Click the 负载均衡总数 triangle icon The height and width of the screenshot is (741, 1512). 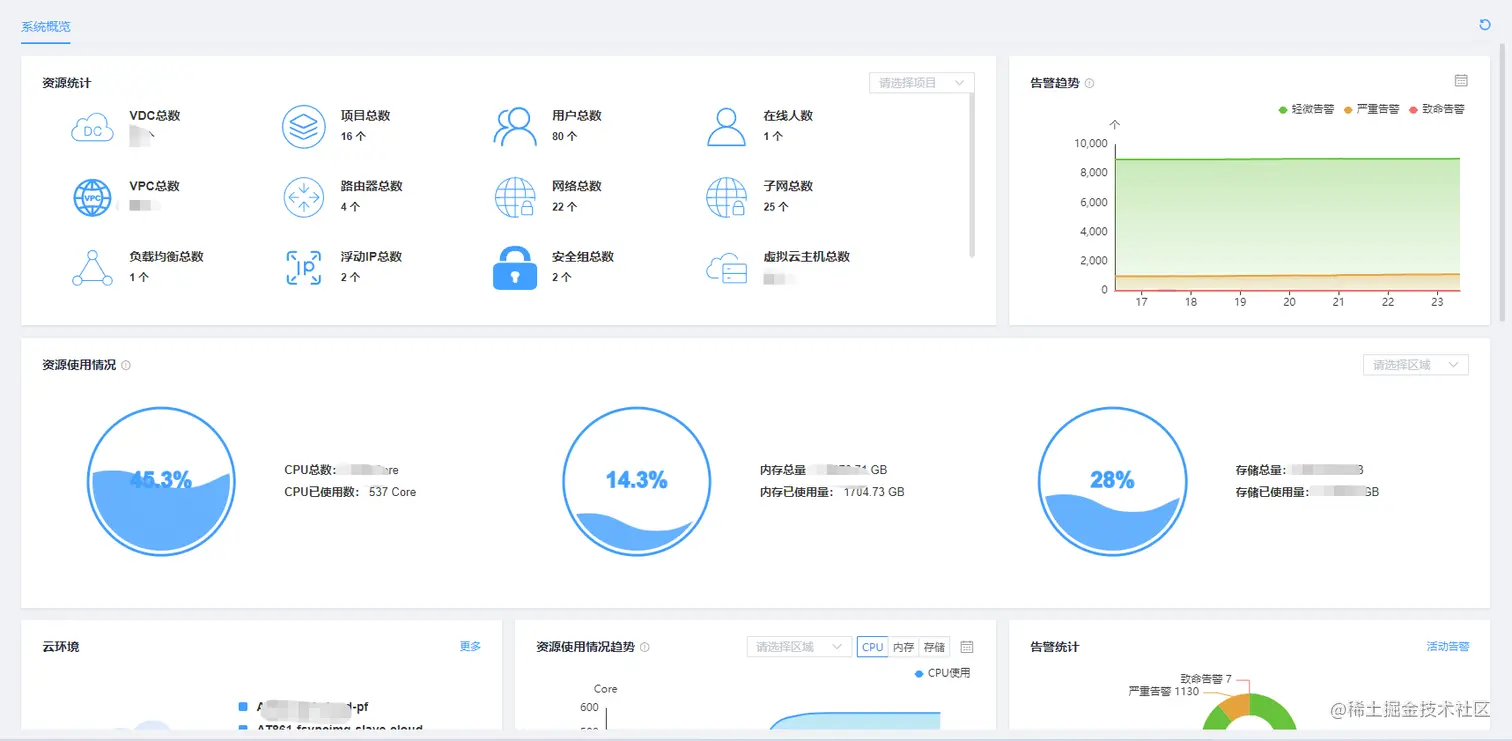click(x=92, y=268)
